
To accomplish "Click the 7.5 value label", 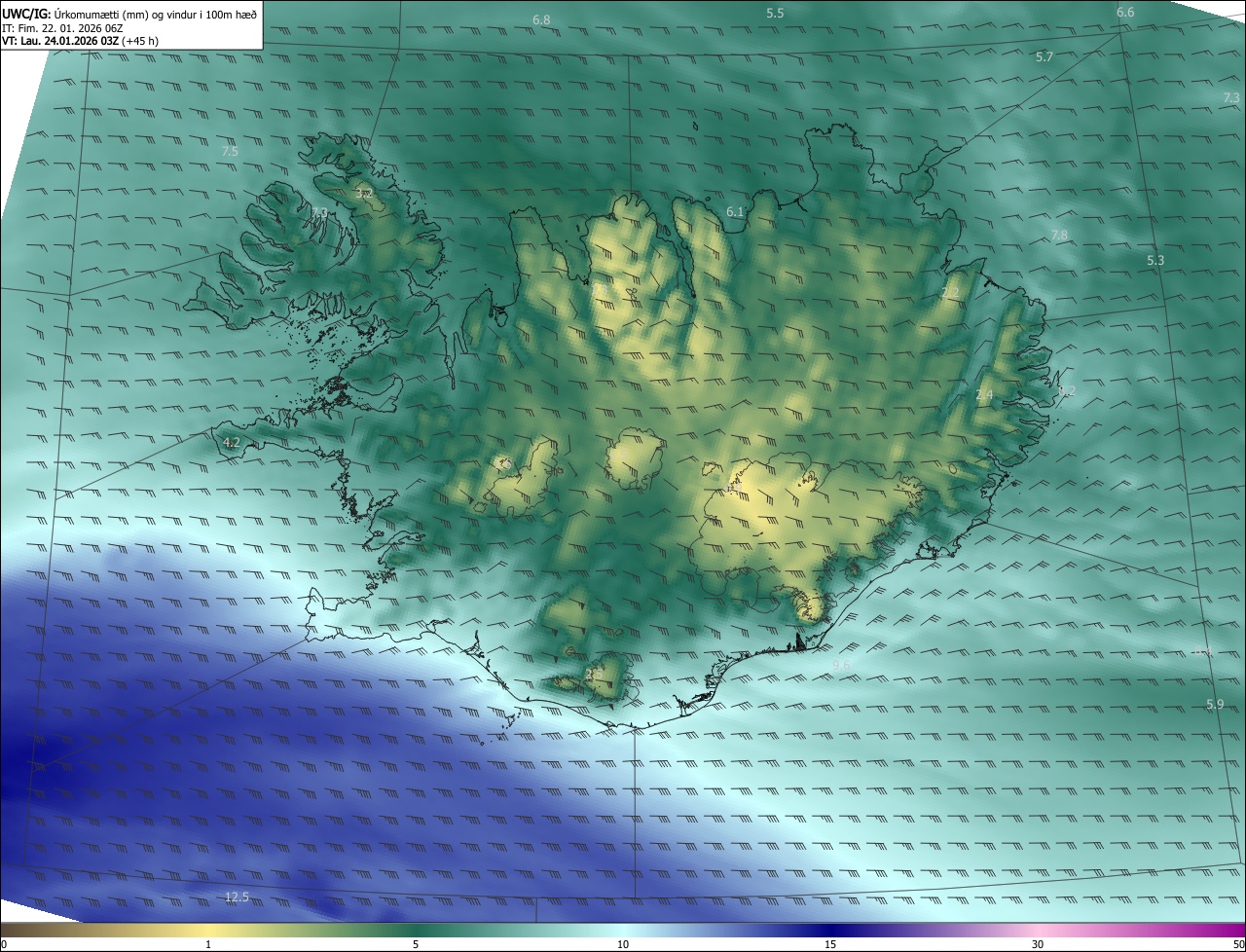I will point(230,152).
